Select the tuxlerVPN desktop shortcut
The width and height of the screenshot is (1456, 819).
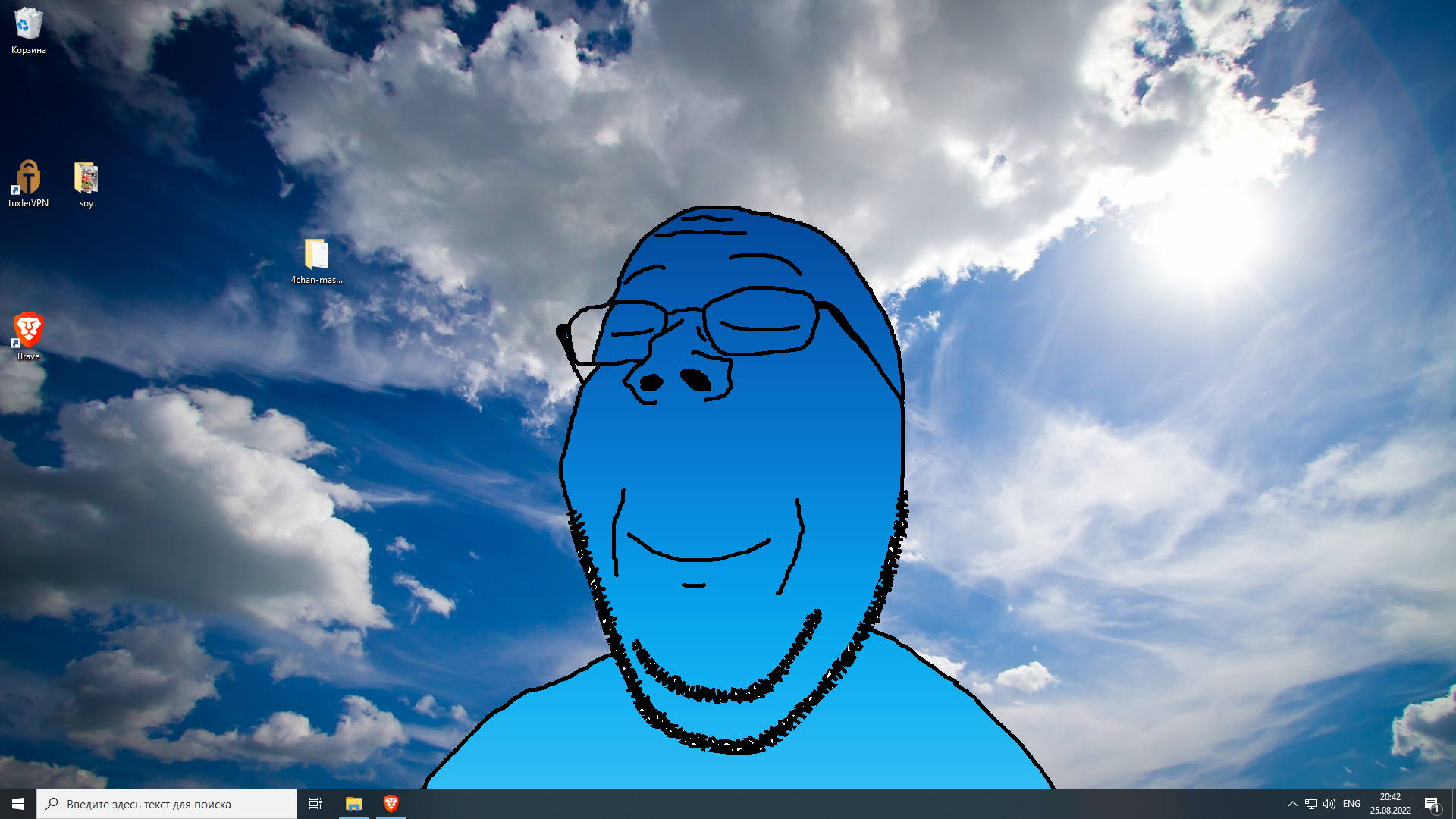point(28,184)
